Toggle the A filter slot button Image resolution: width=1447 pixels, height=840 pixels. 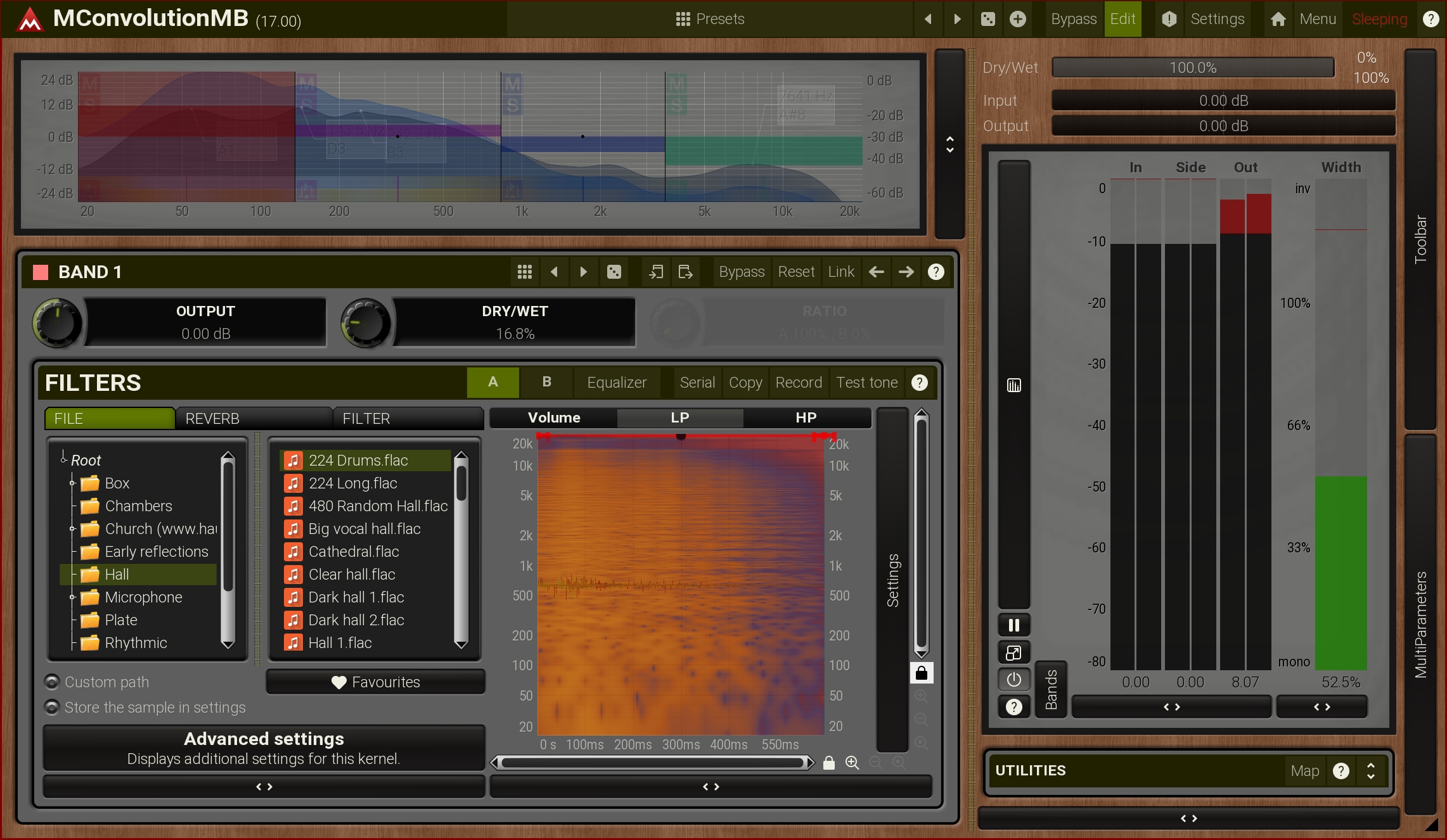pos(492,383)
